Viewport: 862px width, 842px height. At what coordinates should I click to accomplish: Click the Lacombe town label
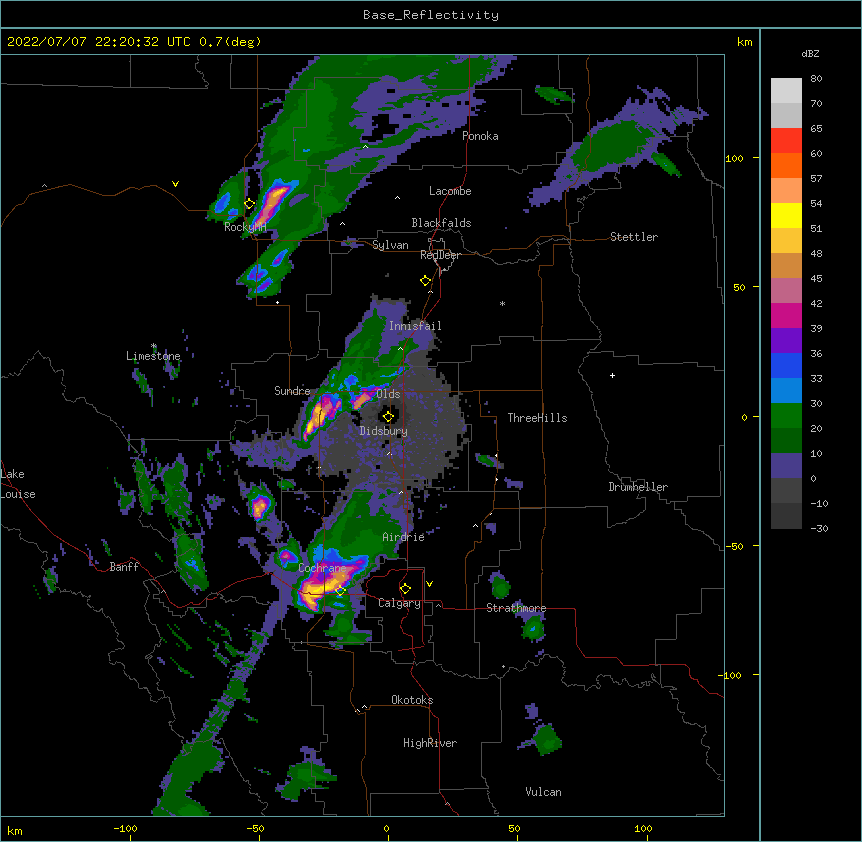pyautogui.click(x=450, y=191)
